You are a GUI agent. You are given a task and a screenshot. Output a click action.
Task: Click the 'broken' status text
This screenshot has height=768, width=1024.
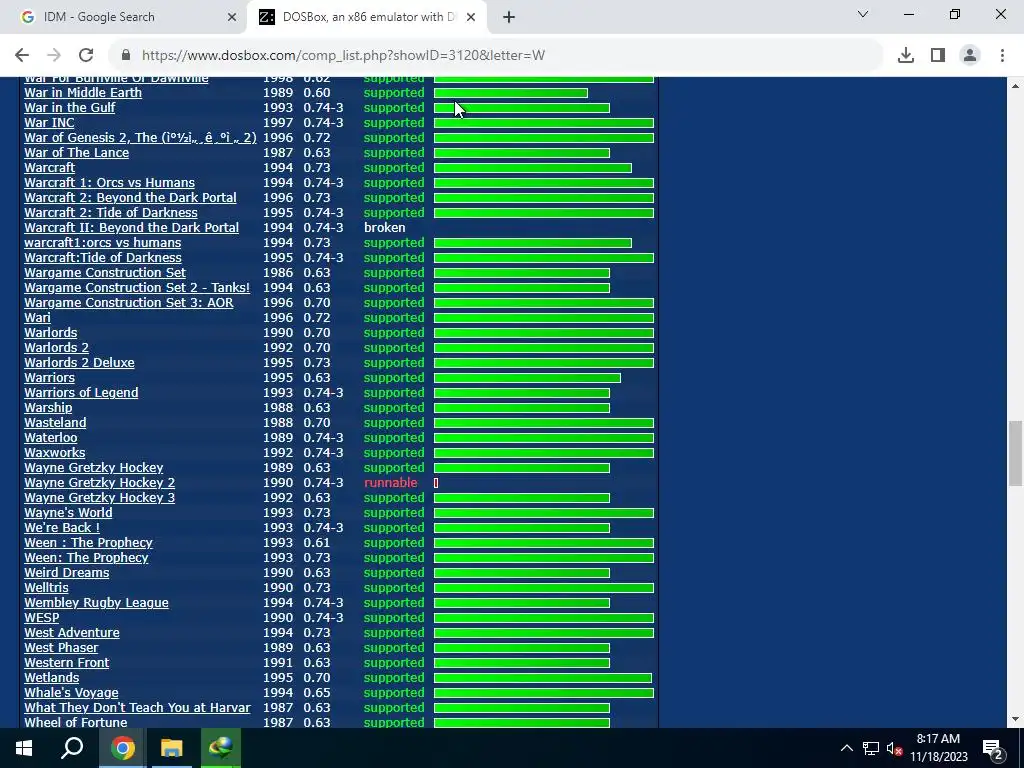[385, 228]
